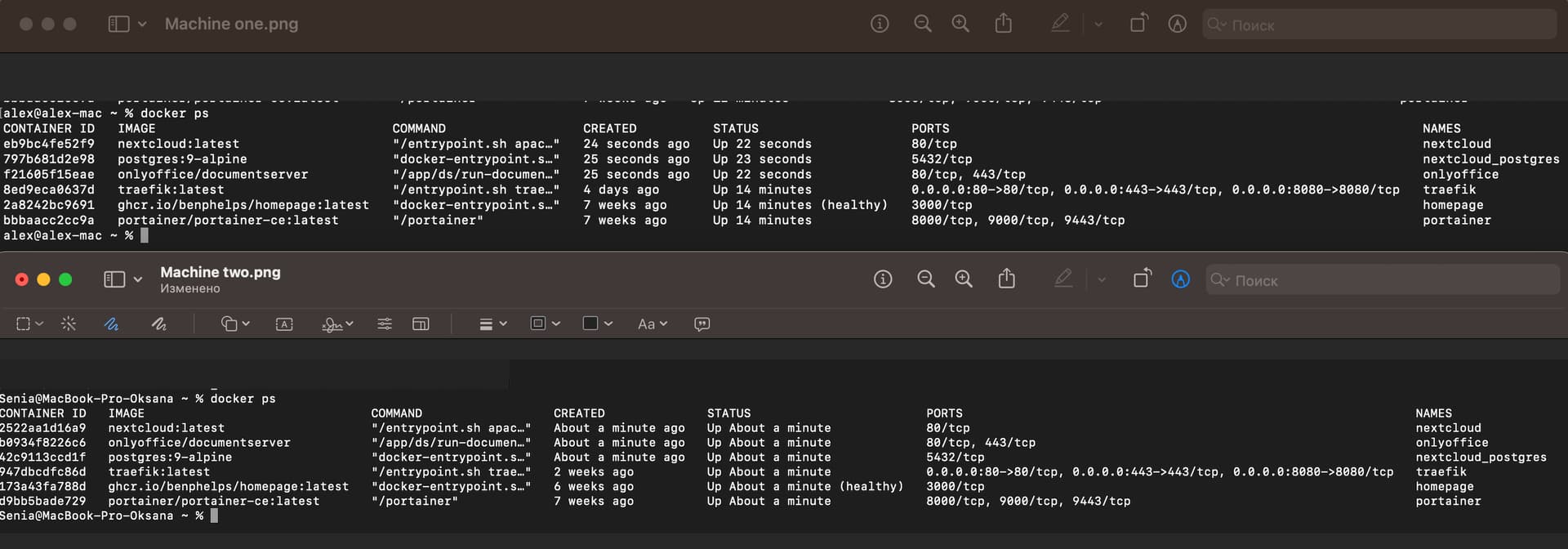Screen dimensions: 1568x549
Task: Open the Adjust Size tool
Action: pos(421,324)
